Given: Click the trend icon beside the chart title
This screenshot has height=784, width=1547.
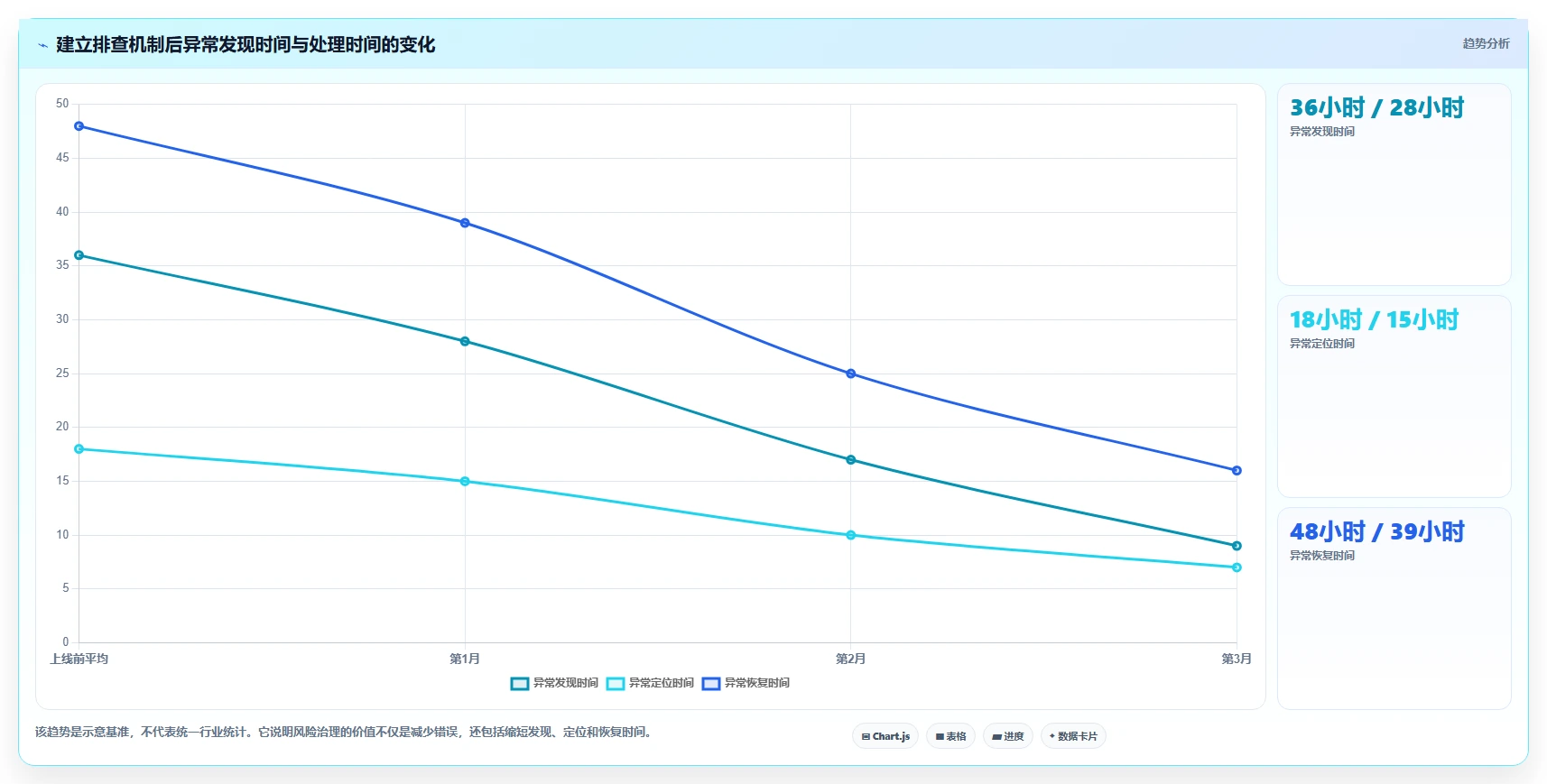Looking at the screenshot, I should click(42, 45).
